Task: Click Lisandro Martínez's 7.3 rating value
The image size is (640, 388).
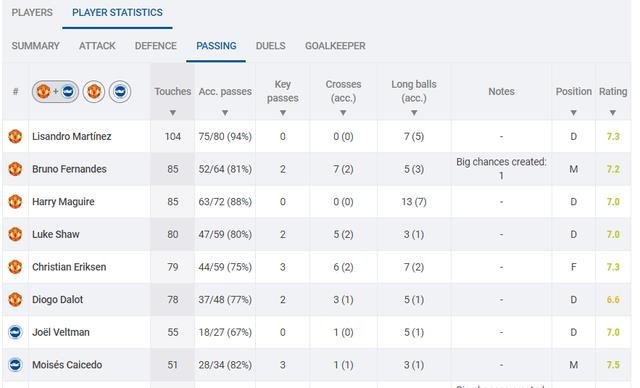Action: coord(613,136)
